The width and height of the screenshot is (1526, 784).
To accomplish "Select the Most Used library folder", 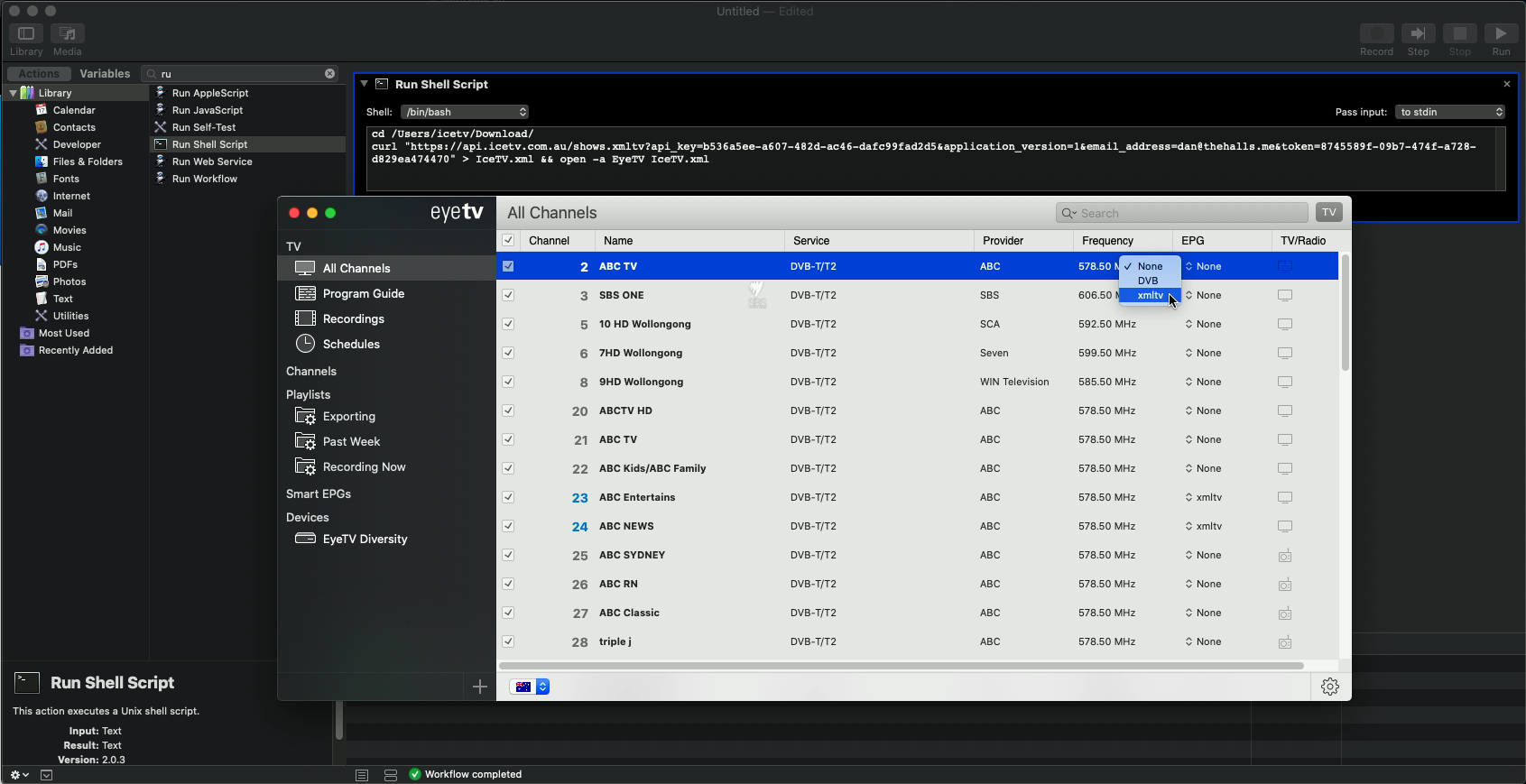I will coord(63,333).
